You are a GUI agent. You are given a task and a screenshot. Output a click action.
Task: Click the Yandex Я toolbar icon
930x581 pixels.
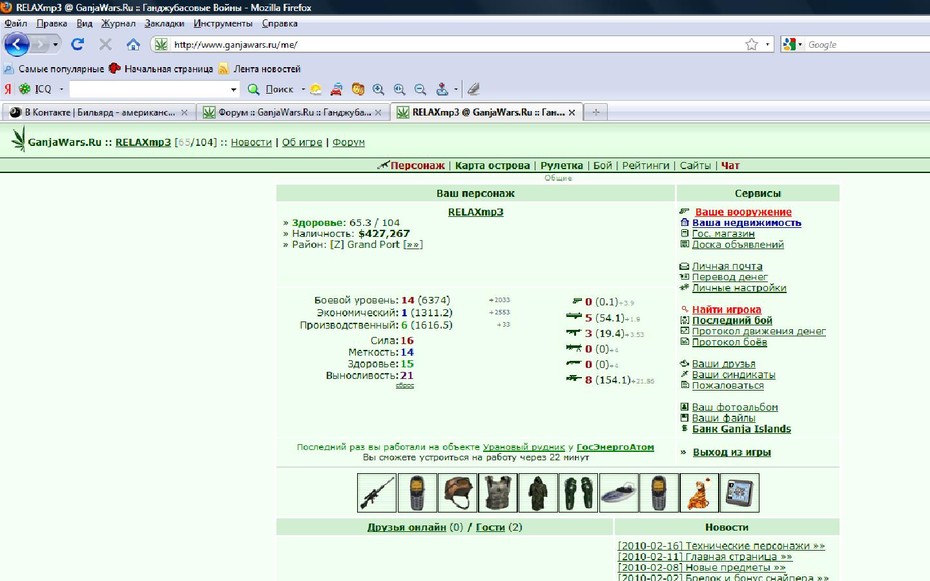point(8,89)
